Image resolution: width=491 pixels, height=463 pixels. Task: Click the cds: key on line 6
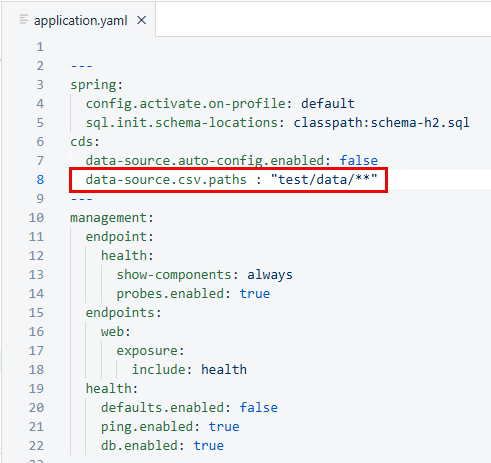[x=85, y=142]
